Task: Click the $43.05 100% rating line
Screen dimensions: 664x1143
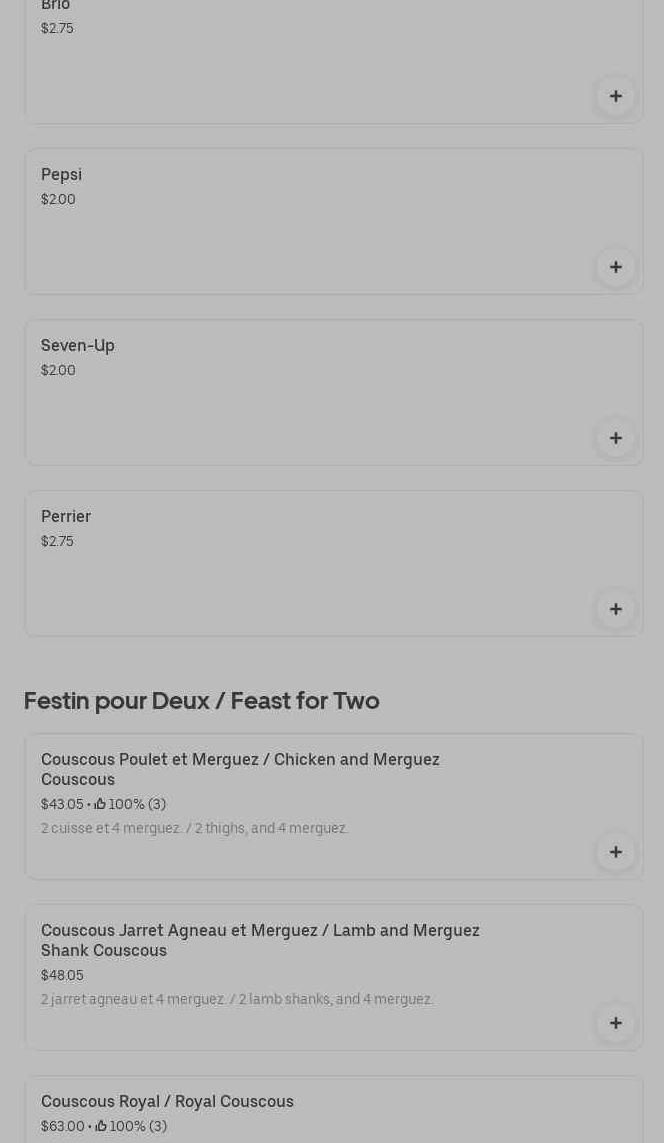Action: point(103,805)
